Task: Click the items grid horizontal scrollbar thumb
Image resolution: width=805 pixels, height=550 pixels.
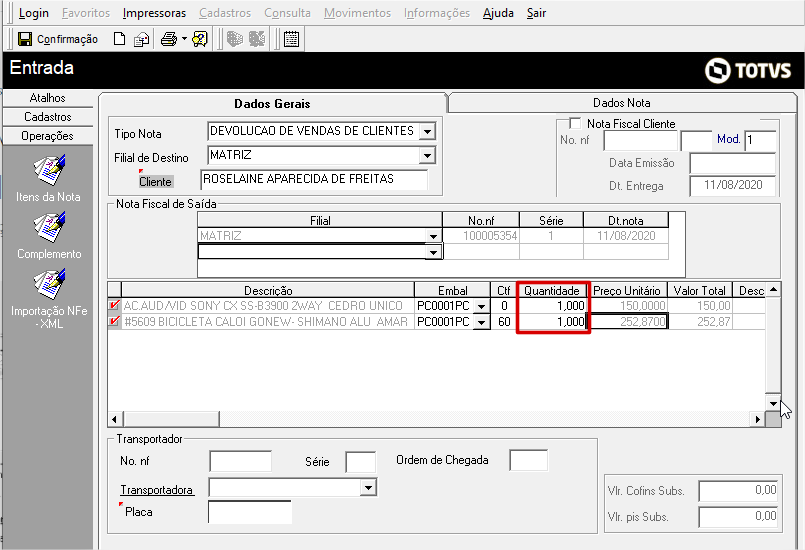Action: (171, 419)
